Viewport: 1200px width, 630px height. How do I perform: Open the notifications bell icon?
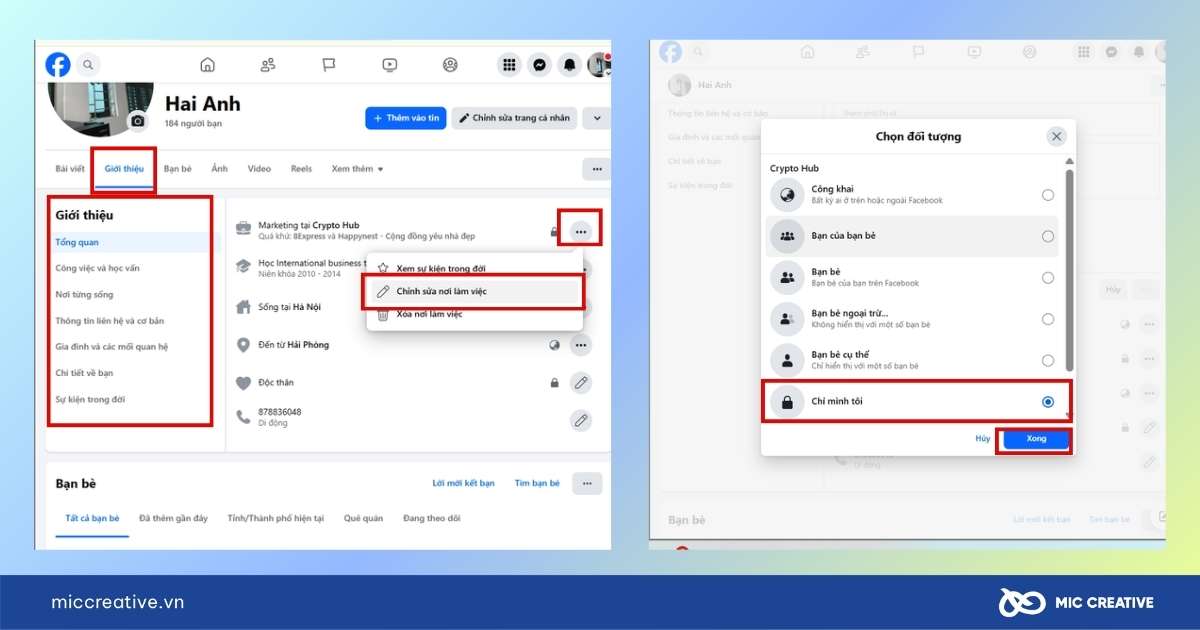[x=569, y=65]
